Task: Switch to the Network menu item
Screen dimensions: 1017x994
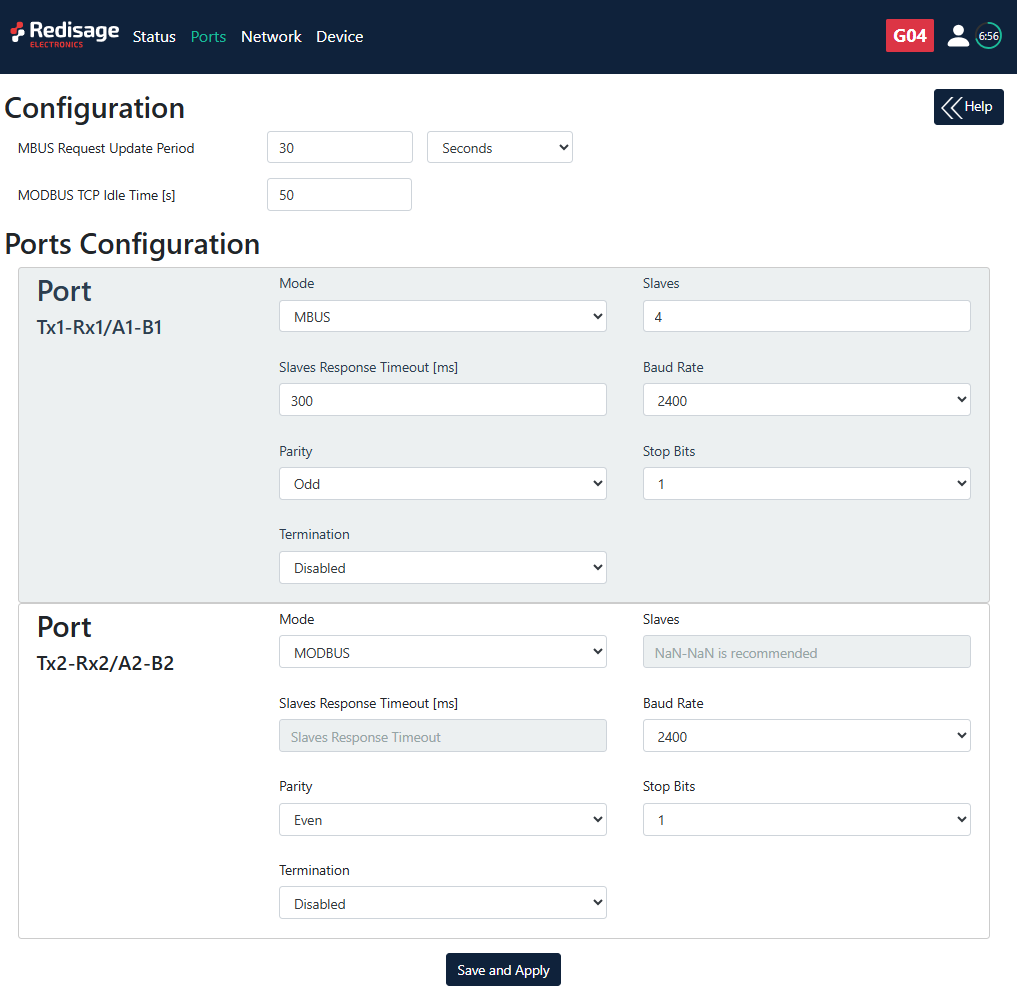Action: click(x=271, y=37)
